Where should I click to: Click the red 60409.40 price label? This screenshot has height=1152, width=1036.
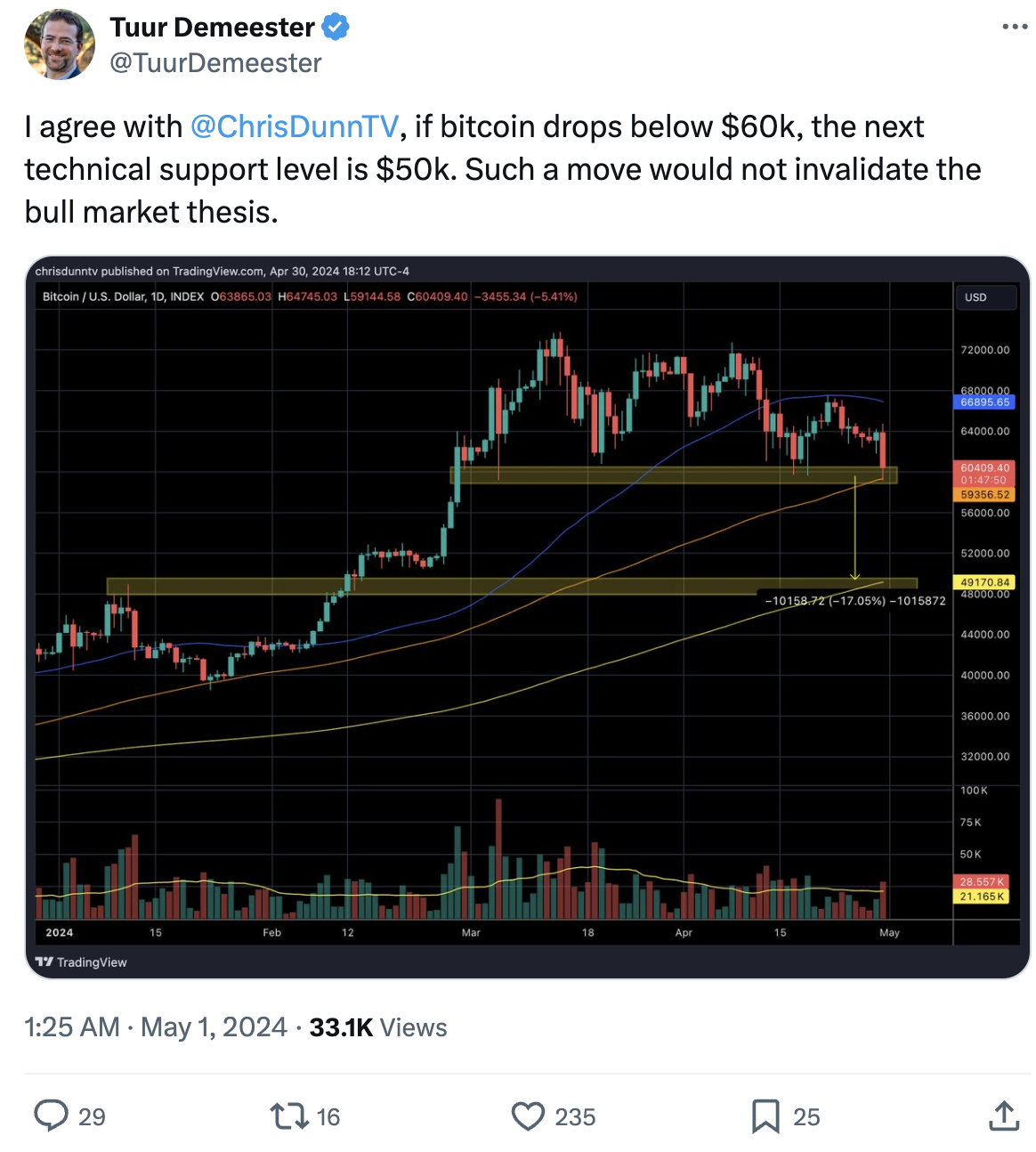click(x=984, y=467)
